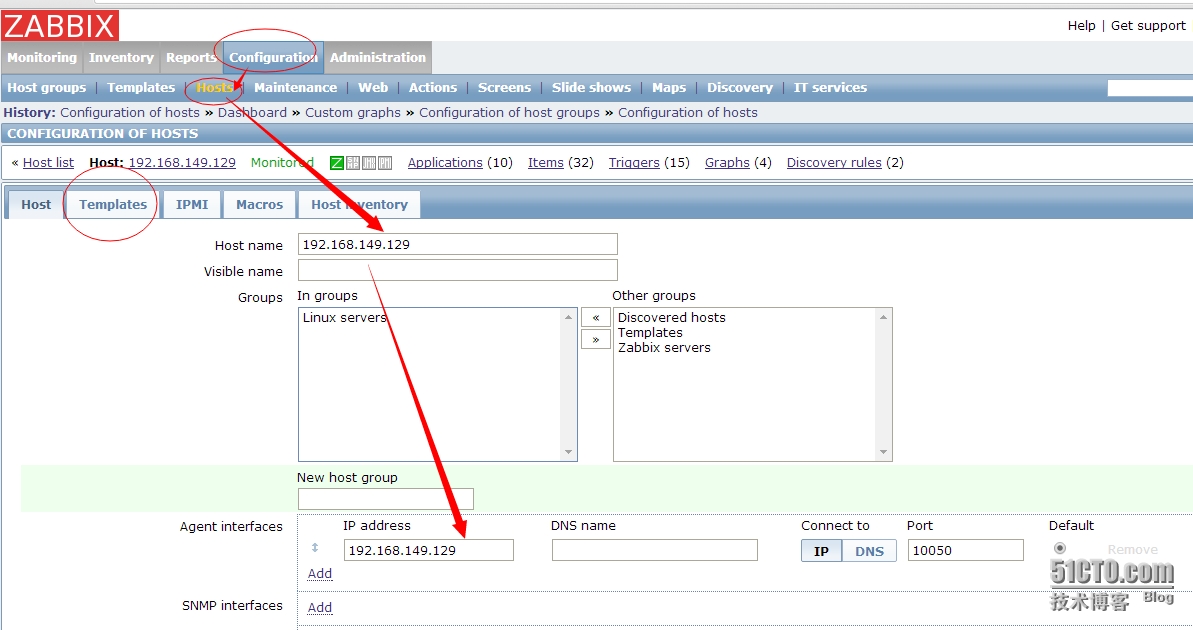Open the Triggers link
Image resolution: width=1193 pixels, height=630 pixels.
point(634,163)
